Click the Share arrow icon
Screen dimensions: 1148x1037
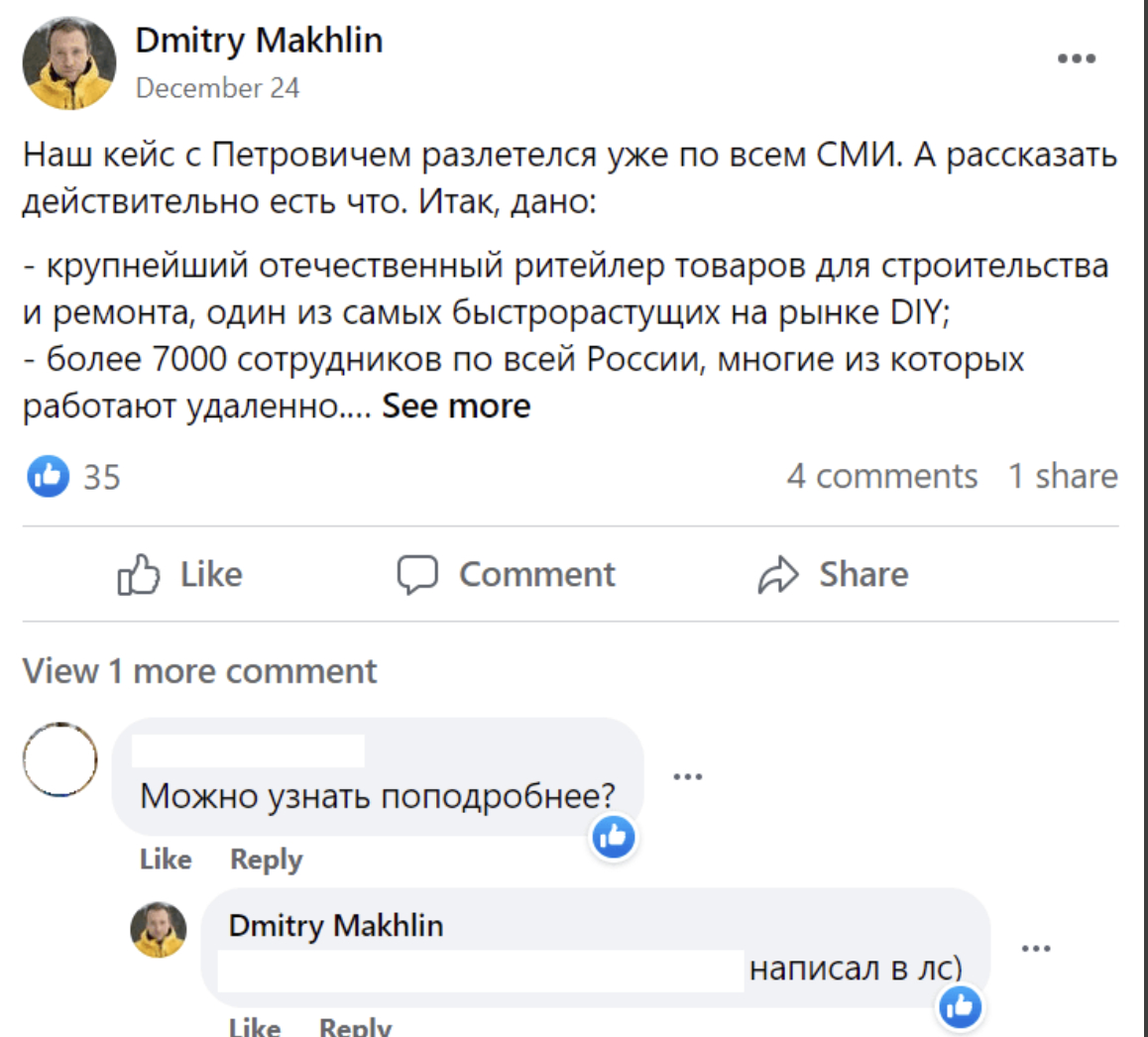pos(778,575)
